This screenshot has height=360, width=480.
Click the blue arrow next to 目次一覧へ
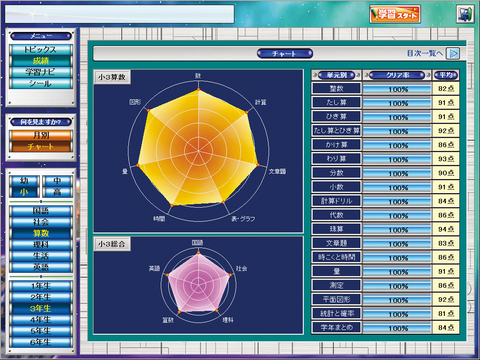(x=453, y=53)
